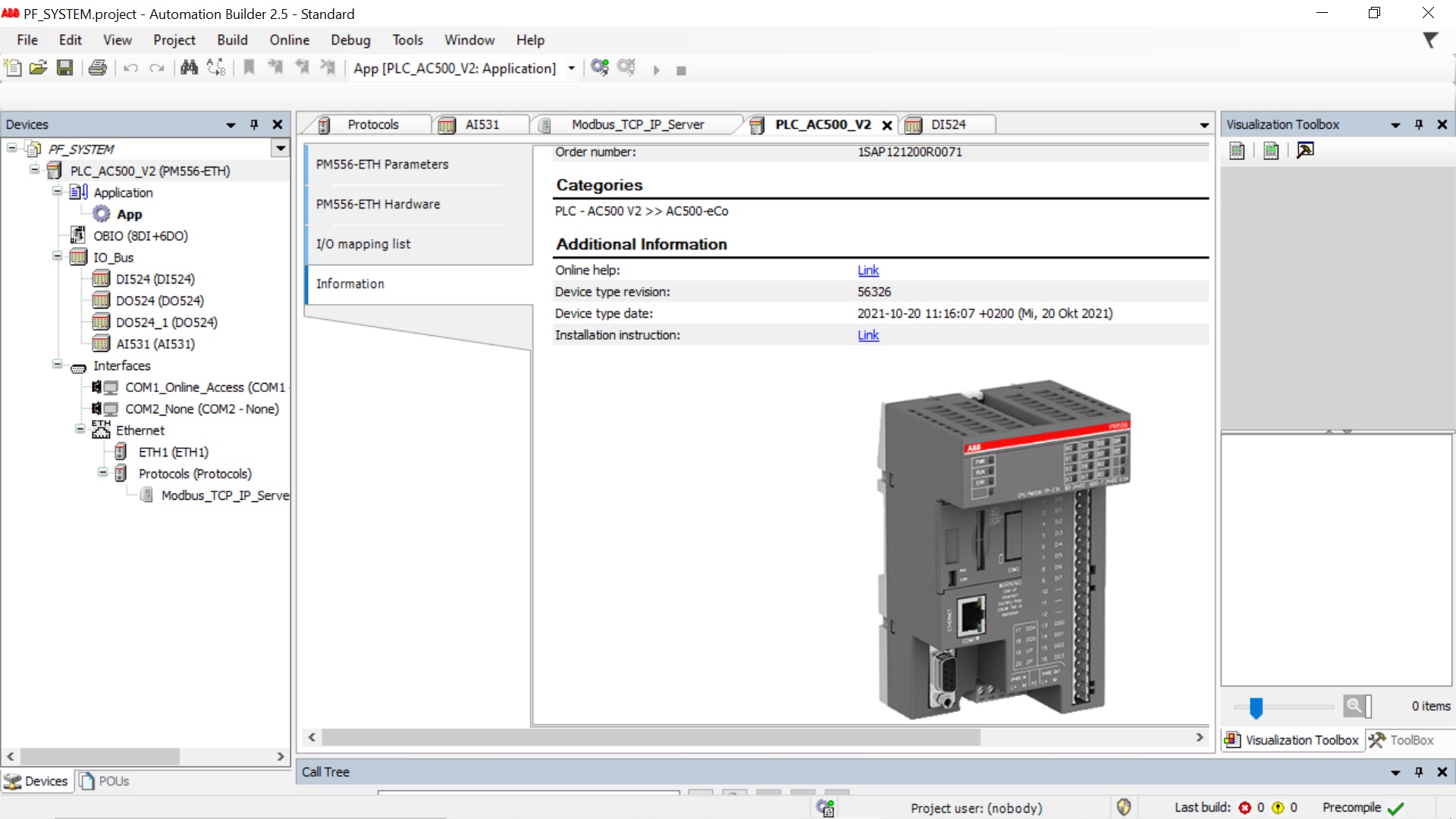
Task: Collapse the IO_Bus tree node
Action: click(x=58, y=257)
